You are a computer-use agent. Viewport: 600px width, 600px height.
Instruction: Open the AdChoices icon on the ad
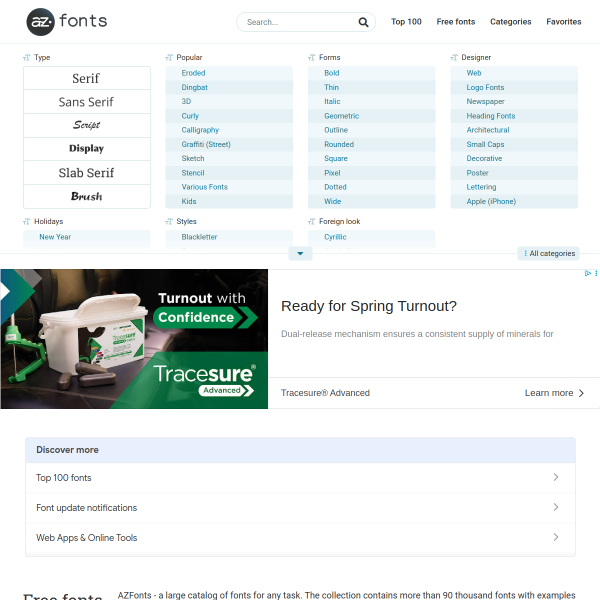[588, 273]
